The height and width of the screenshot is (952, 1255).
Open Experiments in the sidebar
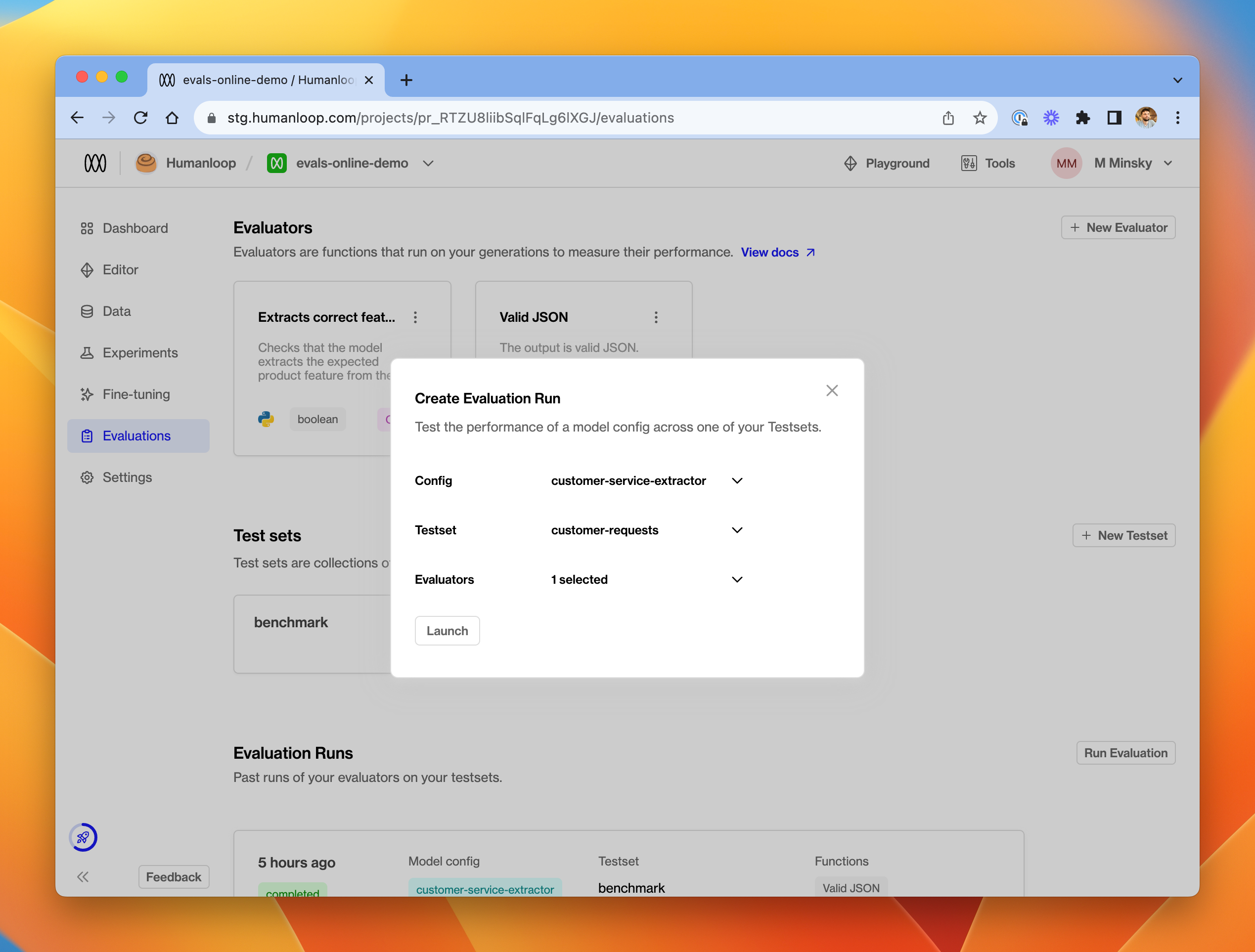click(x=139, y=353)
